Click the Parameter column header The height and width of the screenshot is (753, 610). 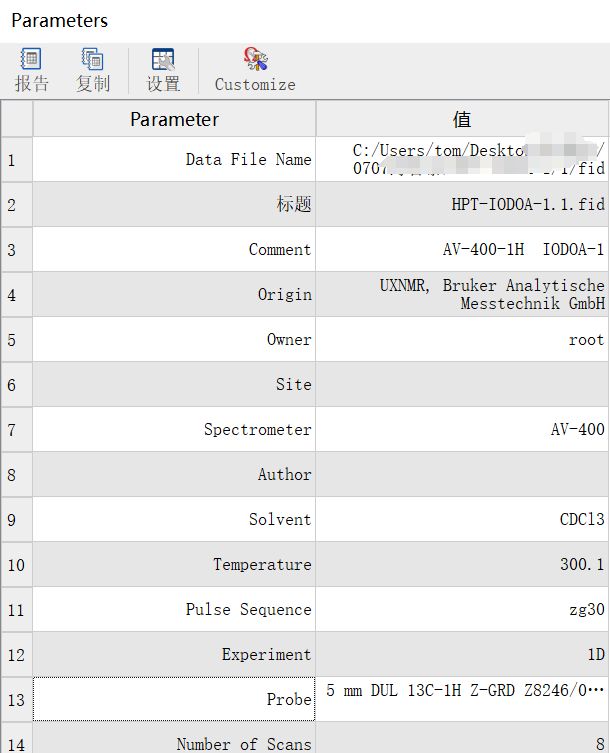tap(174, 119)
